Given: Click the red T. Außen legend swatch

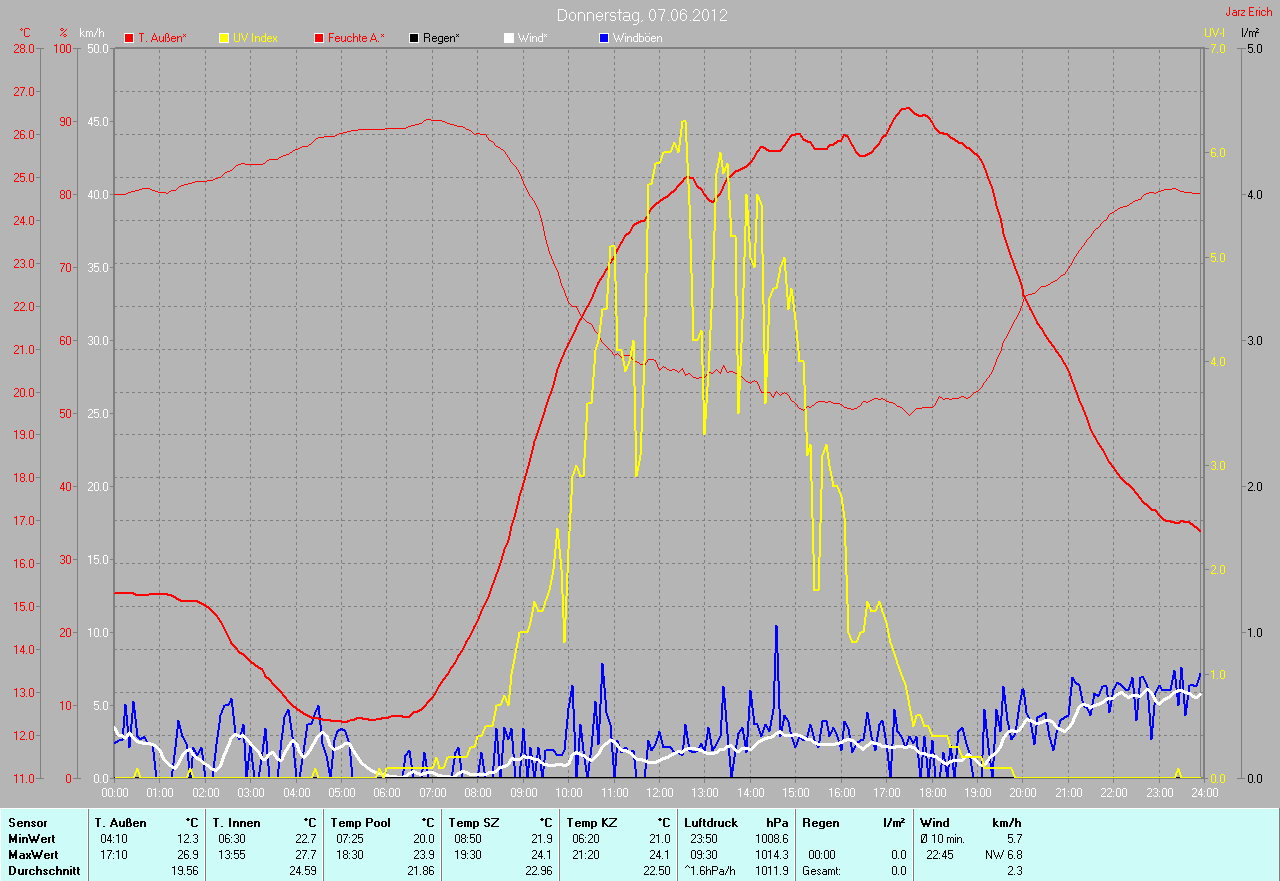Looking at the screenshot, I should pyautogui.click(x=129, y=38).
